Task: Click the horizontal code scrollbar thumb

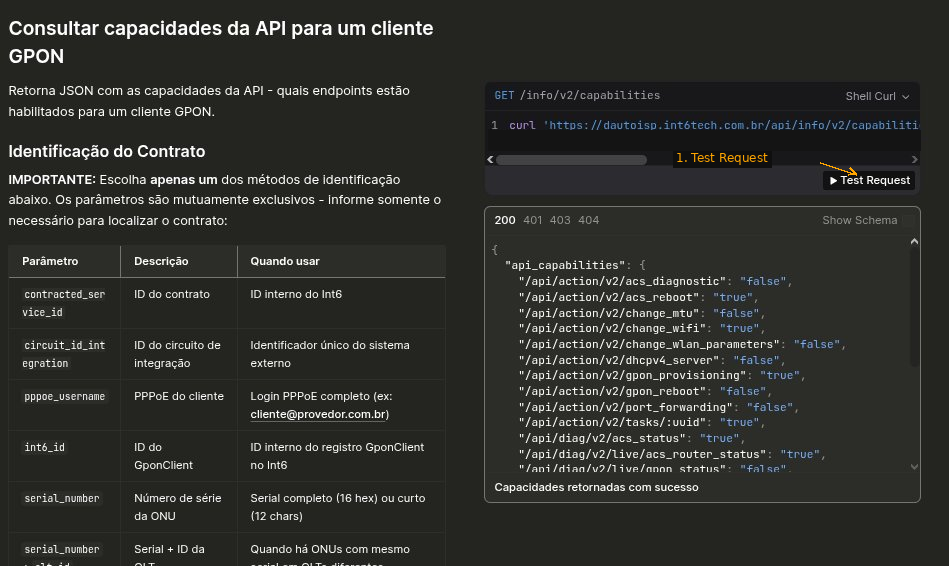Action: [x=571, y=160]
